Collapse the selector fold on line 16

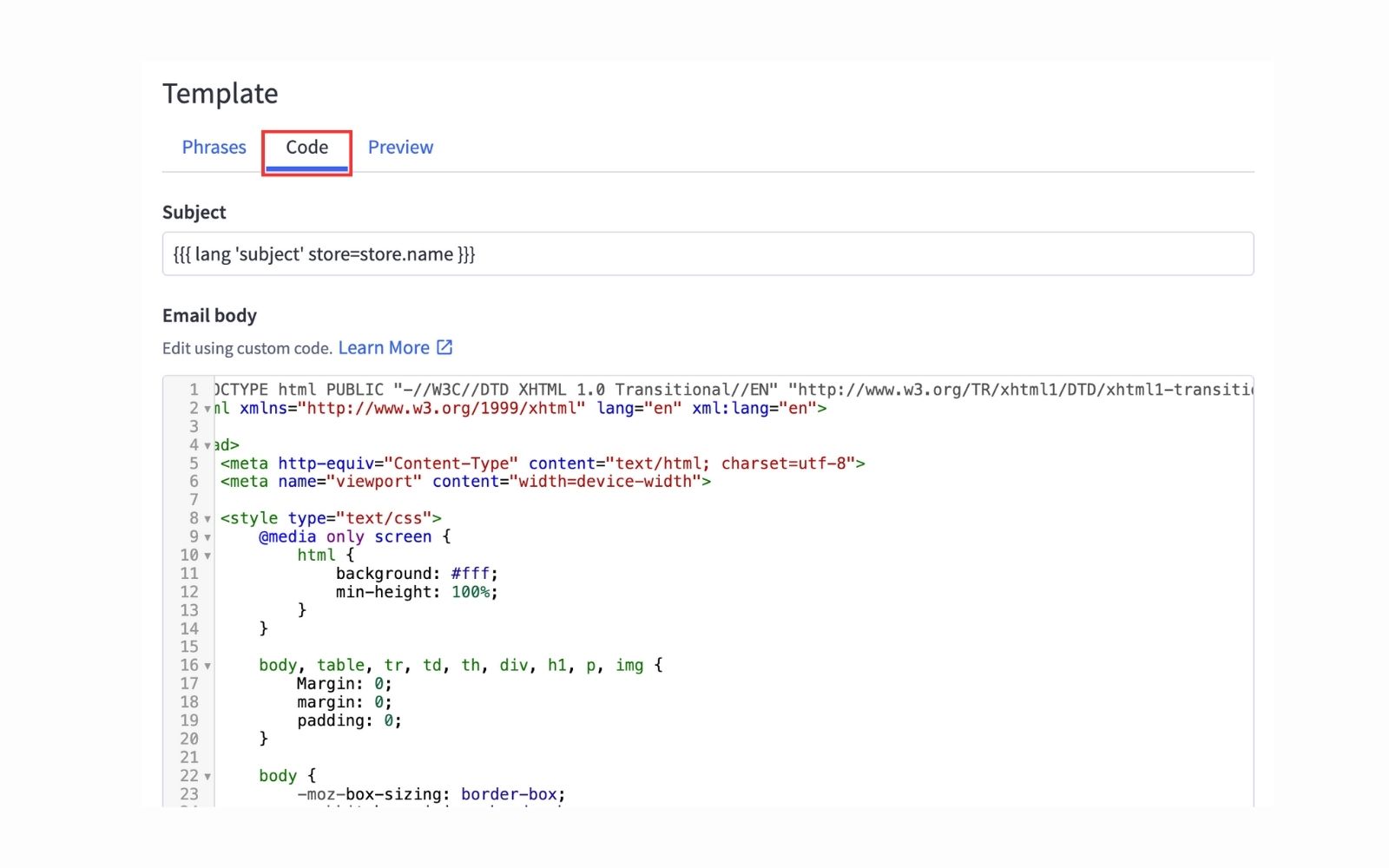(207, 666)
